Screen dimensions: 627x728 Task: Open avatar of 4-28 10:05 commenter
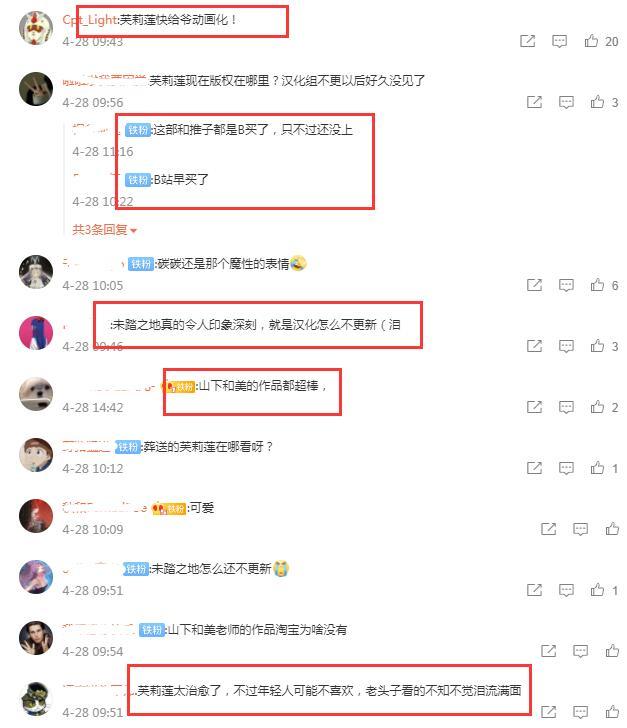coord(36,272)
